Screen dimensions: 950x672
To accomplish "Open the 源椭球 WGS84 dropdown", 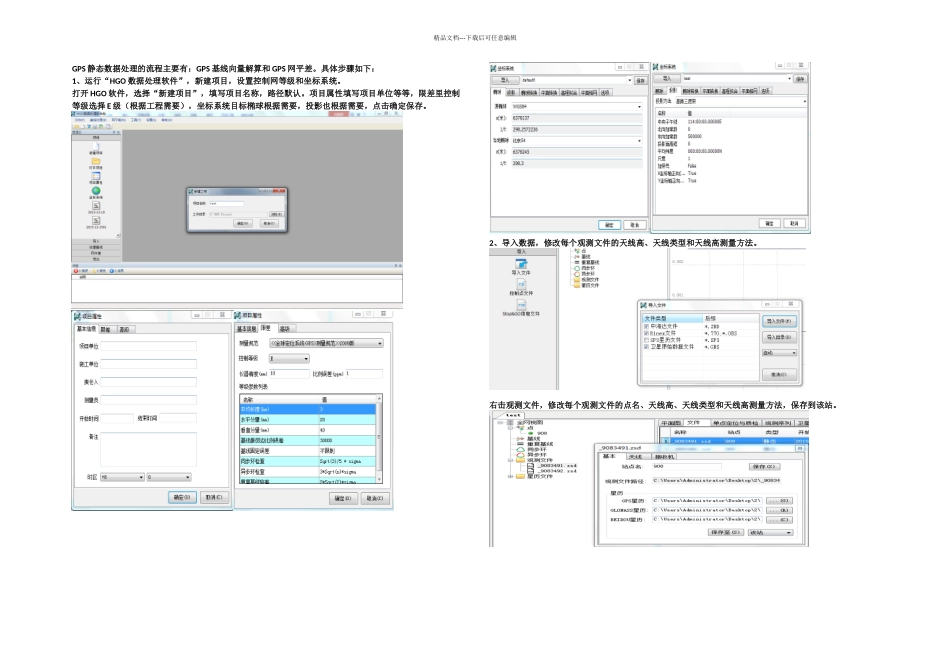I will 576,107.
